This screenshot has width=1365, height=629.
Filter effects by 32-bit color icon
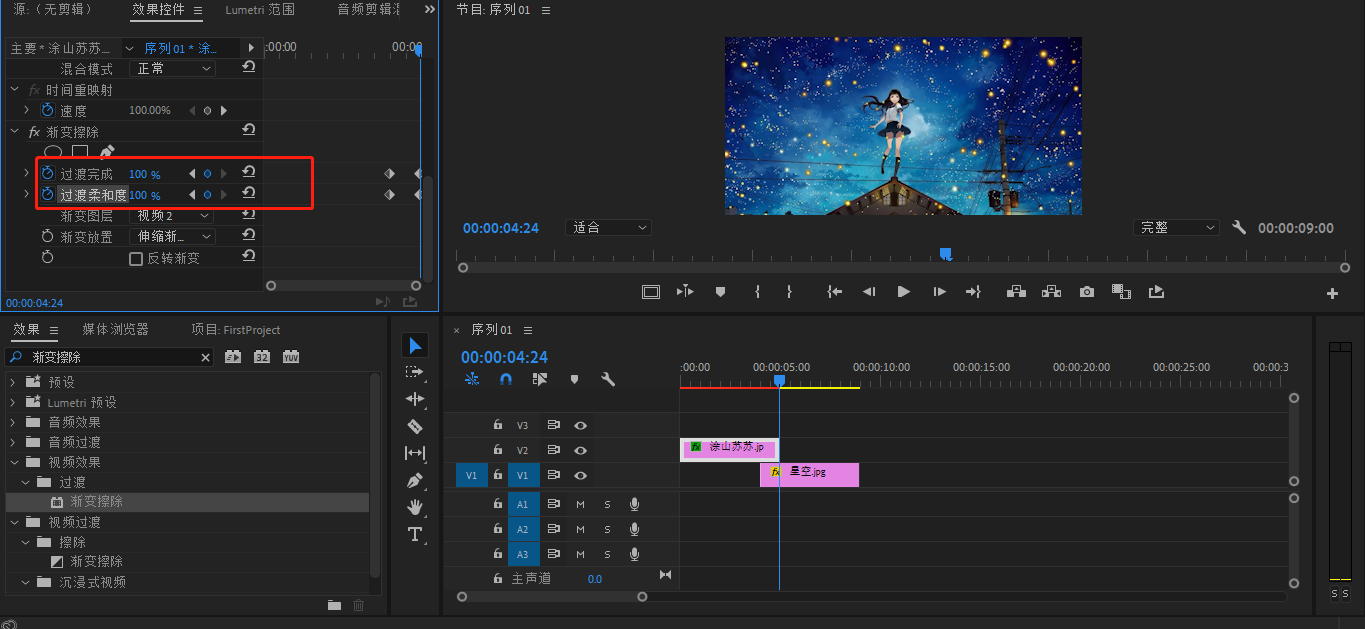(262, 356)
